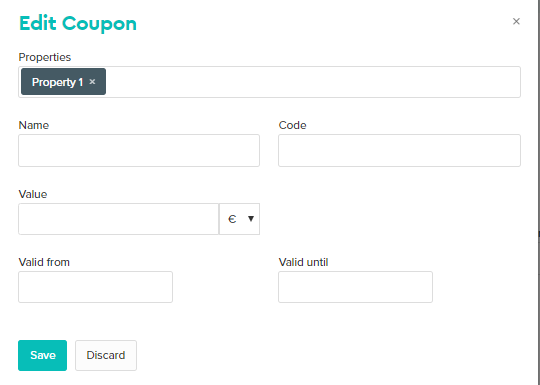Image resolution: width=540 pixels, height=385 pixels.
Task: Select the euro symbol unit selector
Action: coord(239,219)
